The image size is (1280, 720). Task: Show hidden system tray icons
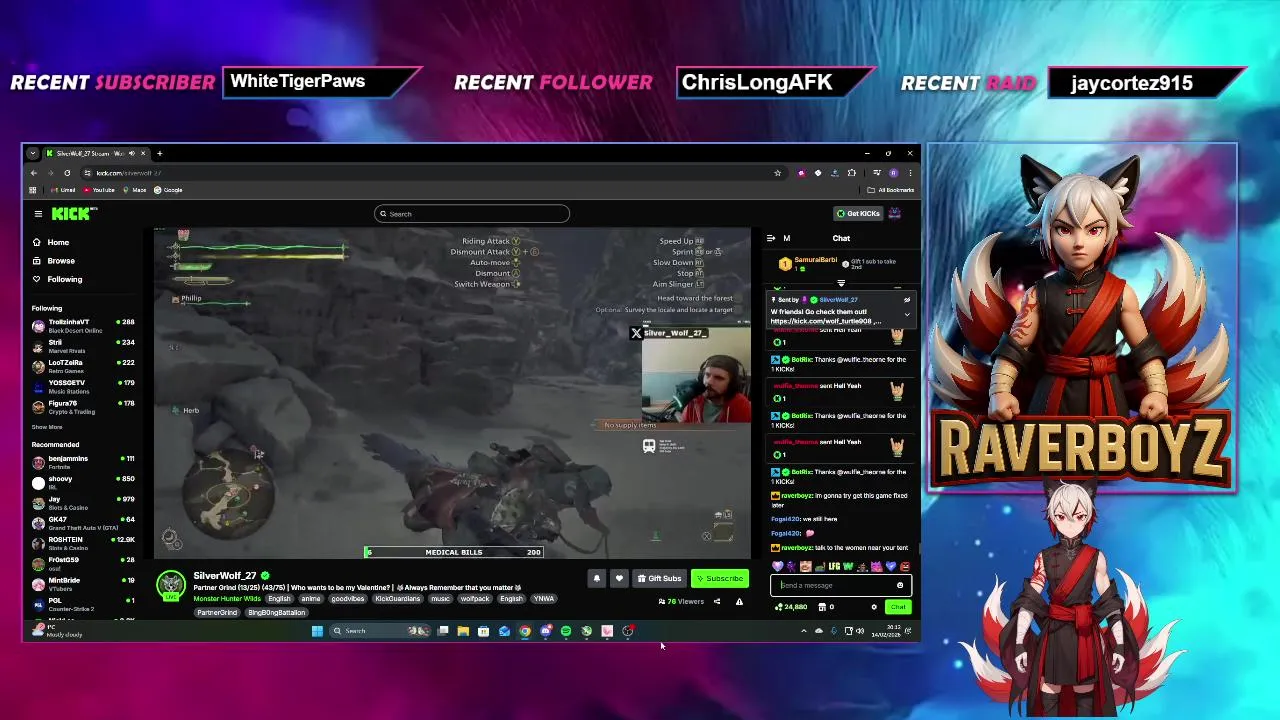coord(804,631)
